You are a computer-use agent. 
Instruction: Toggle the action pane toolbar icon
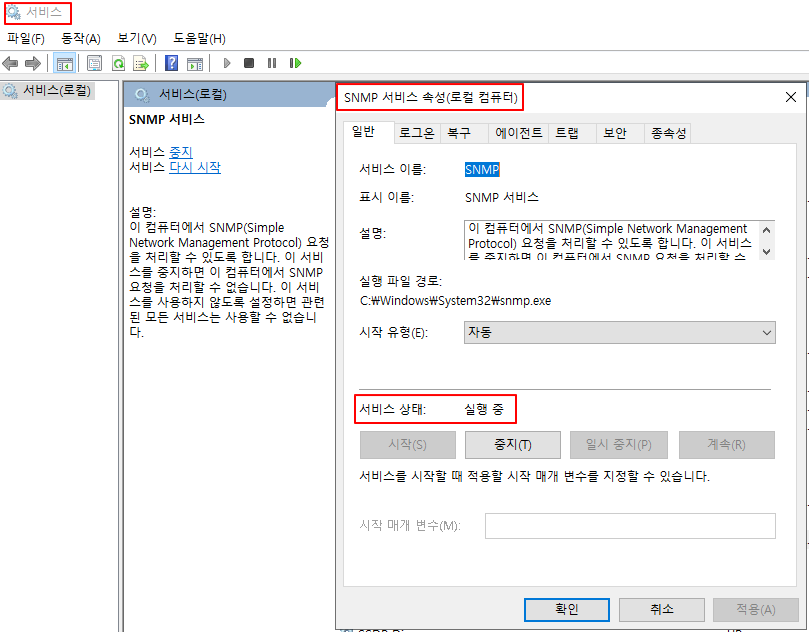click(195, 63)
